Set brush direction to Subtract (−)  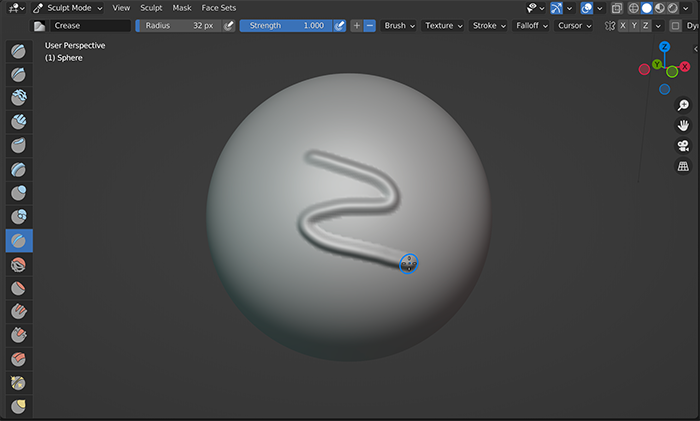[x=370, y=25]
